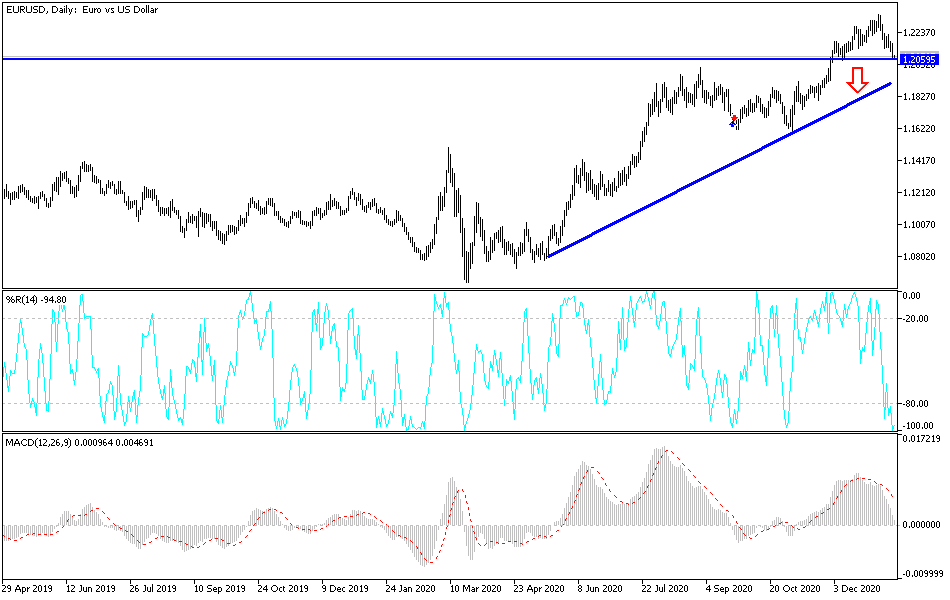This screenshot has height=600, width=950.
Task: Select the rising blue diagonal trendline
Action: coord(719,170)
